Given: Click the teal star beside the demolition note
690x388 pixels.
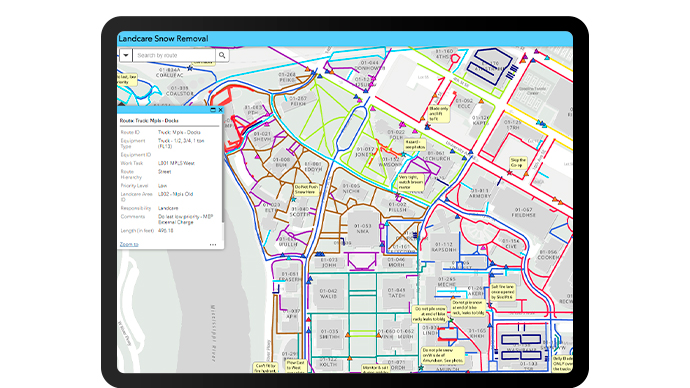Looking at the screenshot, I should click(x=421, y=368).
